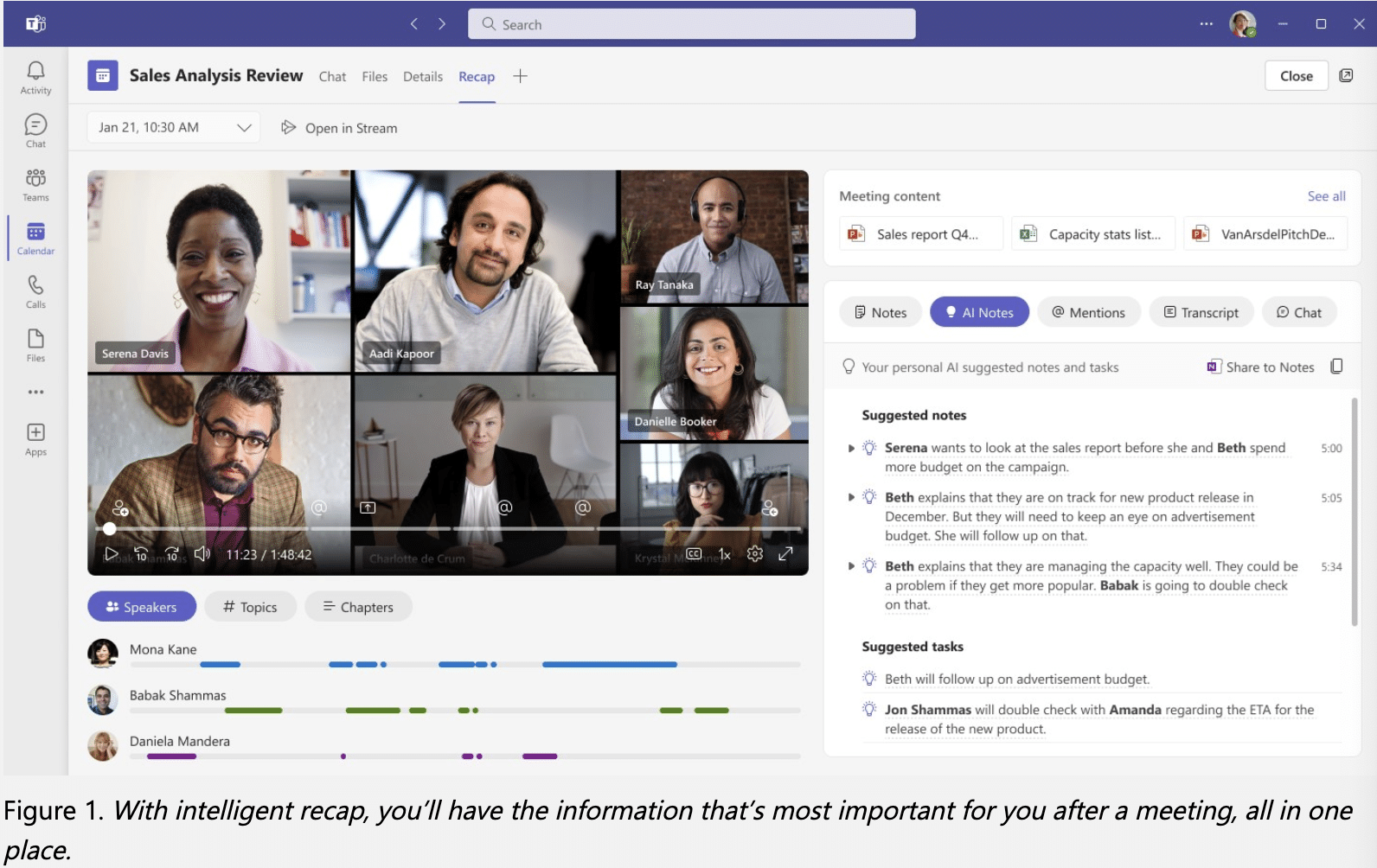Navigate forward with the right arrow
This screenshot has height=868, width=1377.
442,24
